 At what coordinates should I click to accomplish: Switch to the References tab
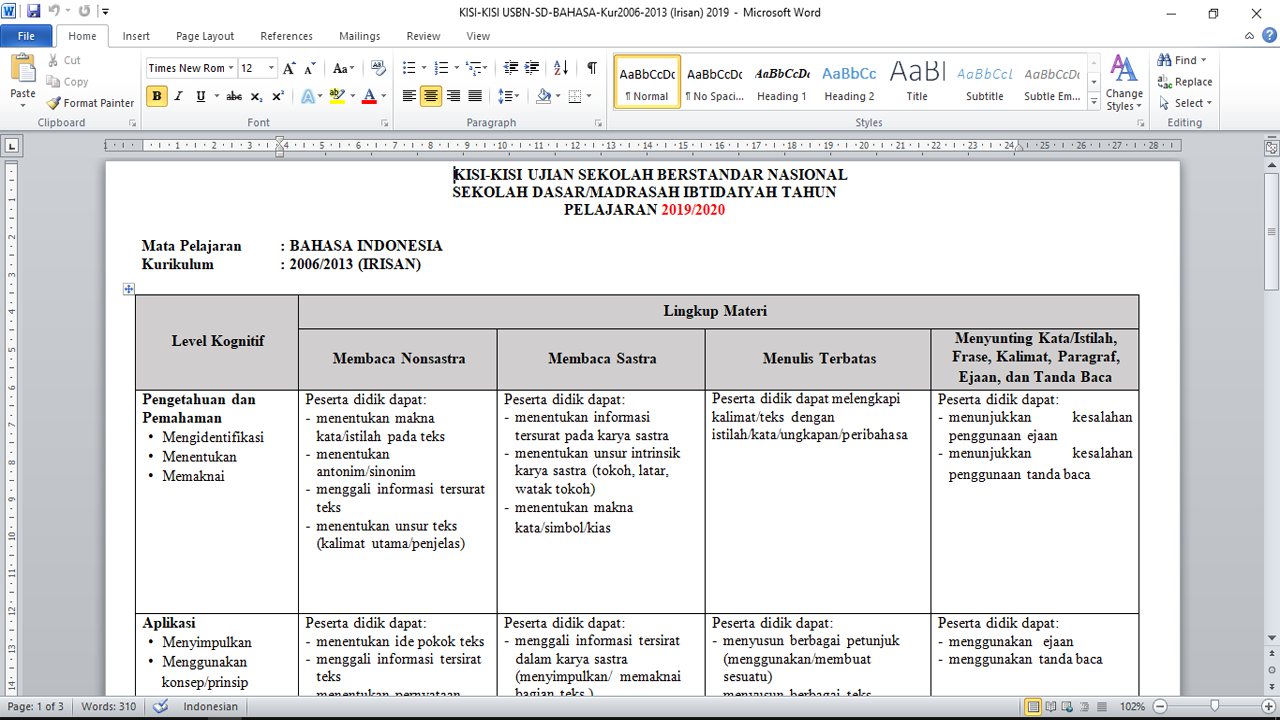click(287, 36)
